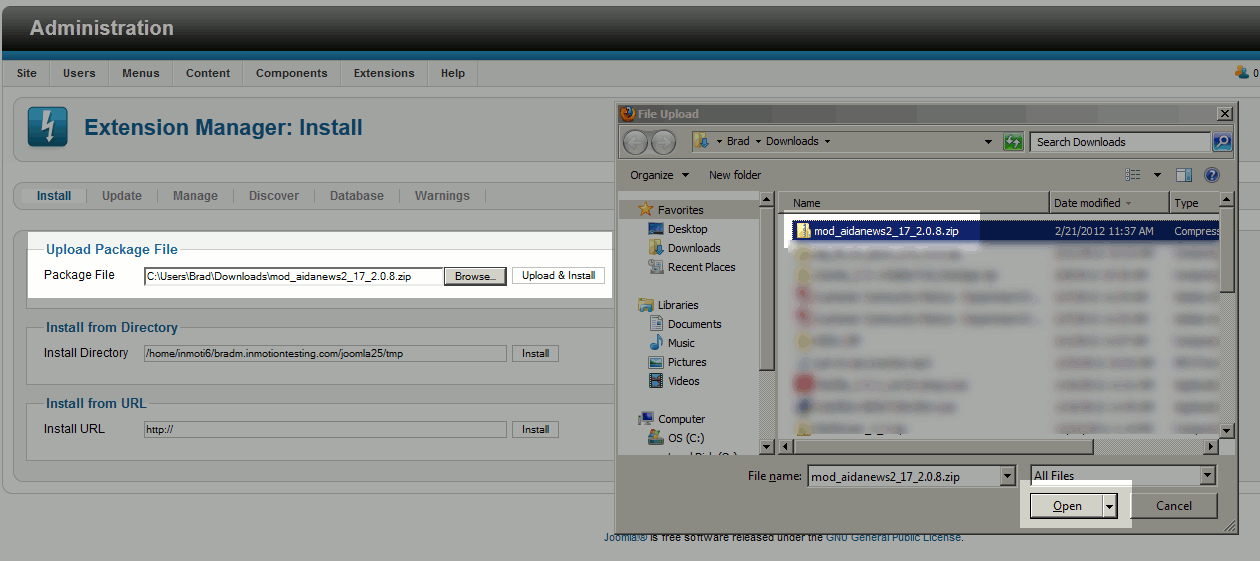This screenshot has width=1260, height=561.
Task: Click the search magnifier icon in Search Downloads
Action: pos(1221,142)
